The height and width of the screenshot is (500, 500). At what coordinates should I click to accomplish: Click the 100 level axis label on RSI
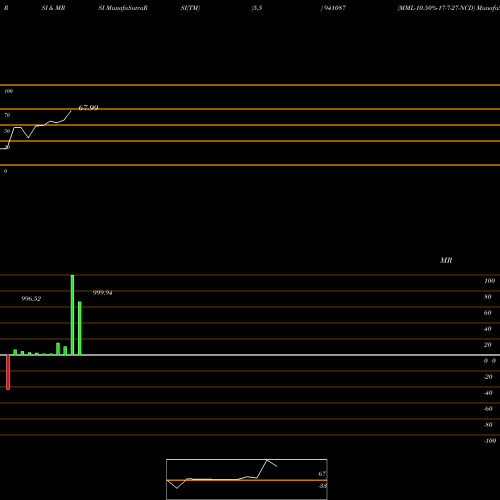[8, 91]
